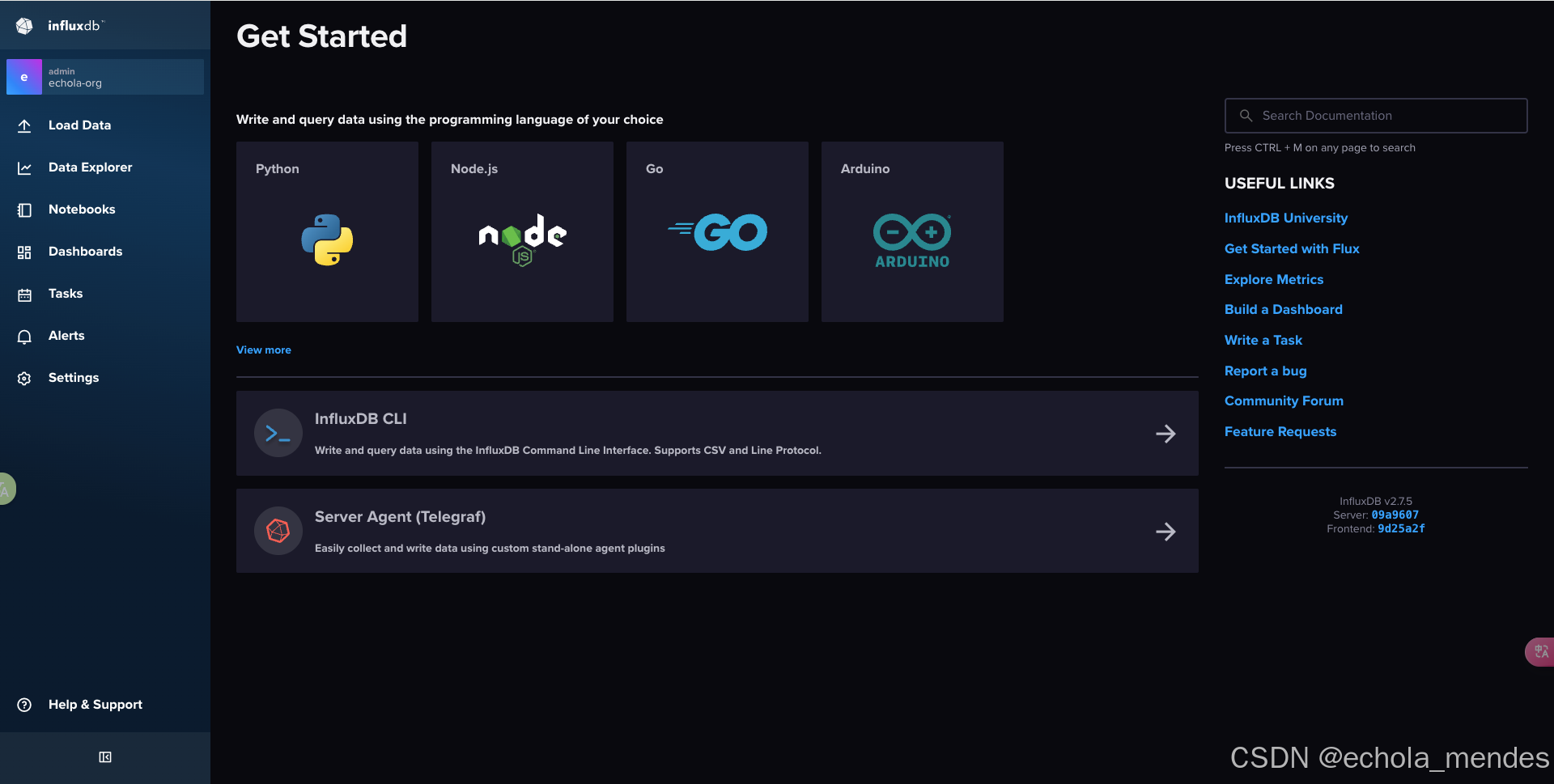
Task: Click the Node.js logo
Action: pos(522,239)
